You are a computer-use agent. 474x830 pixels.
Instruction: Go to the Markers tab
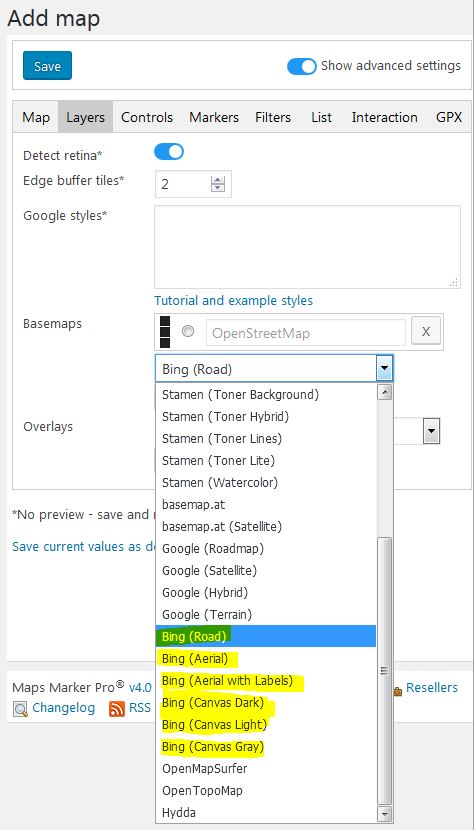pyautogui.click(x=214, y=117)
